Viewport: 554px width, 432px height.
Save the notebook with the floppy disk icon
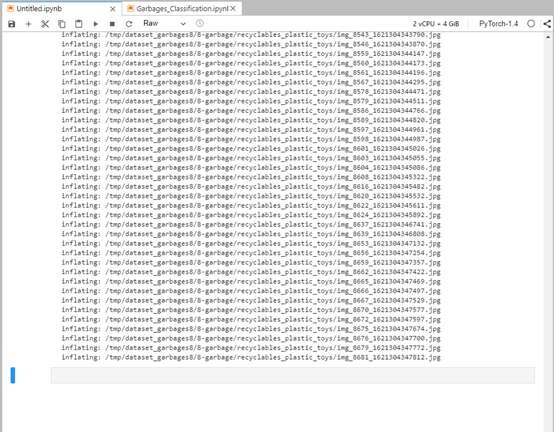coord(12,24)
